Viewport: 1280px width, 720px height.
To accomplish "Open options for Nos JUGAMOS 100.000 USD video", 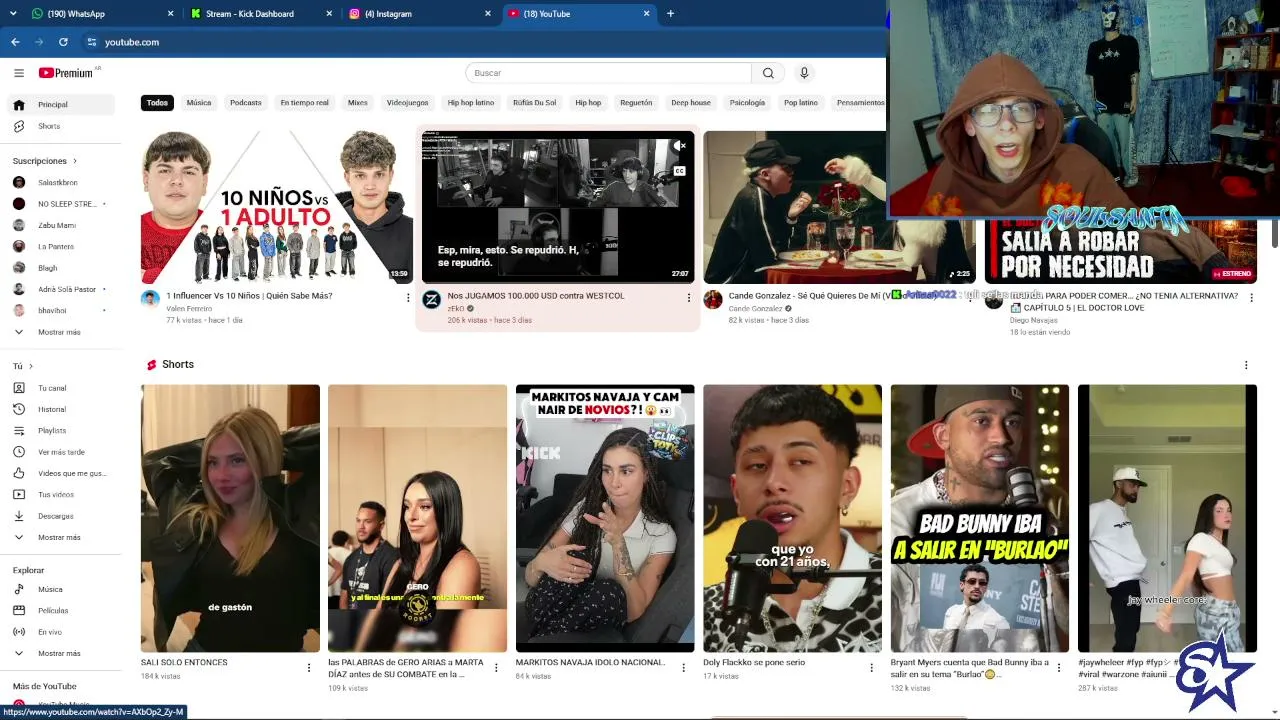I will [x=688, y=297].
